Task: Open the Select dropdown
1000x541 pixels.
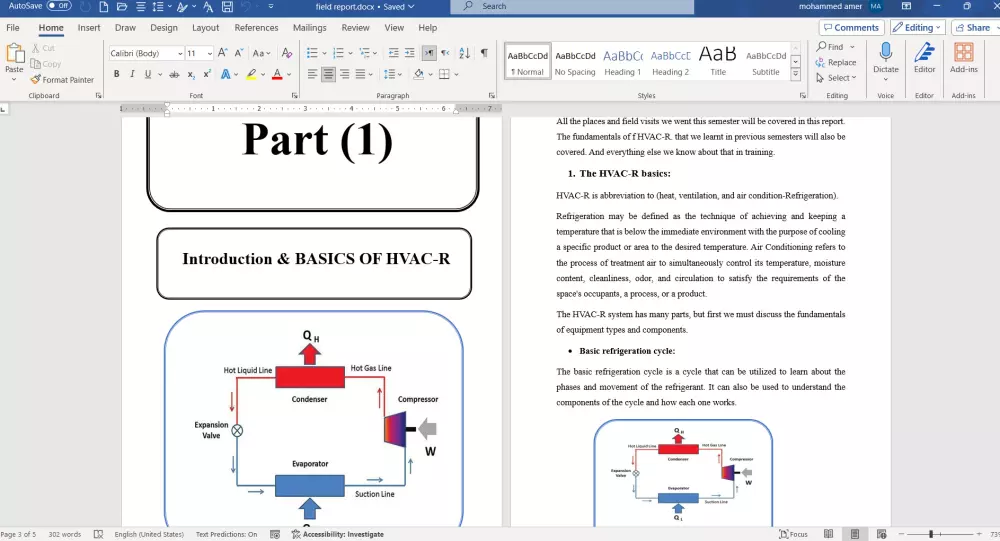Action: coord(836,78)
